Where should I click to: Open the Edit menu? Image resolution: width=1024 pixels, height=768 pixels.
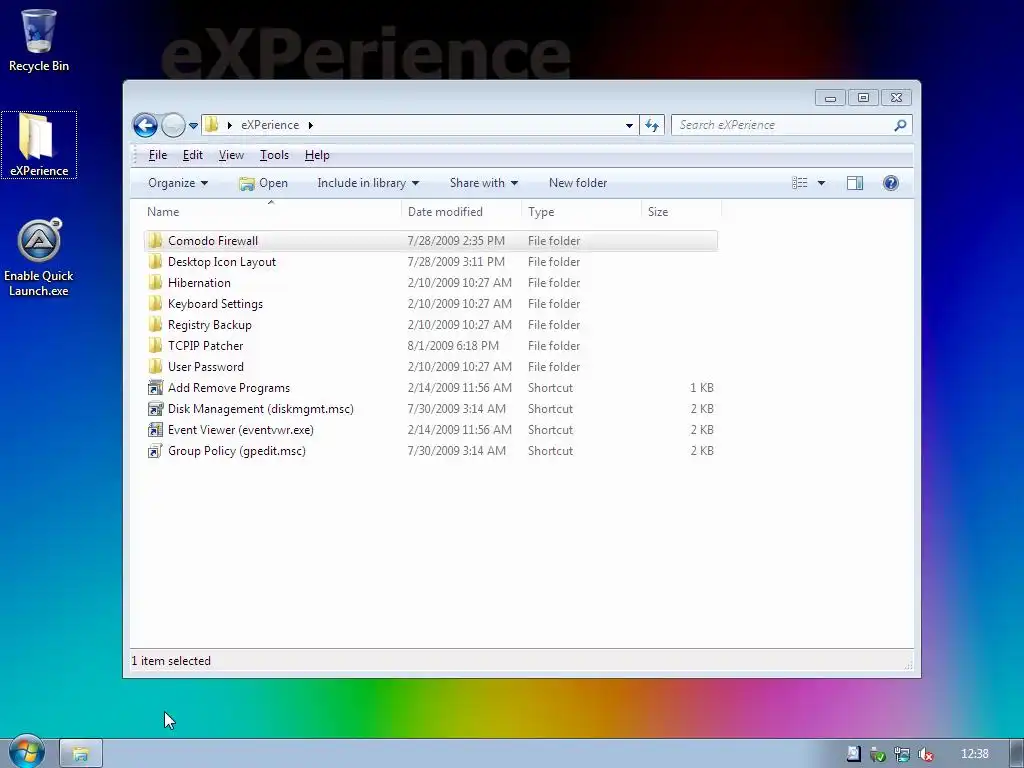point(193,155)
